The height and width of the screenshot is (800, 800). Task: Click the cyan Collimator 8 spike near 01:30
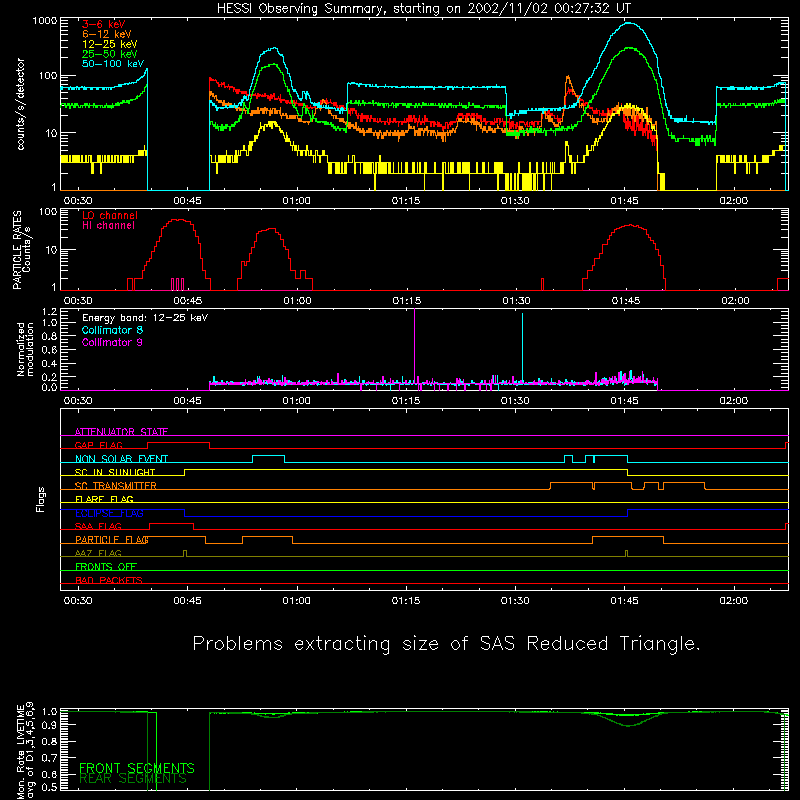point(522,347)
